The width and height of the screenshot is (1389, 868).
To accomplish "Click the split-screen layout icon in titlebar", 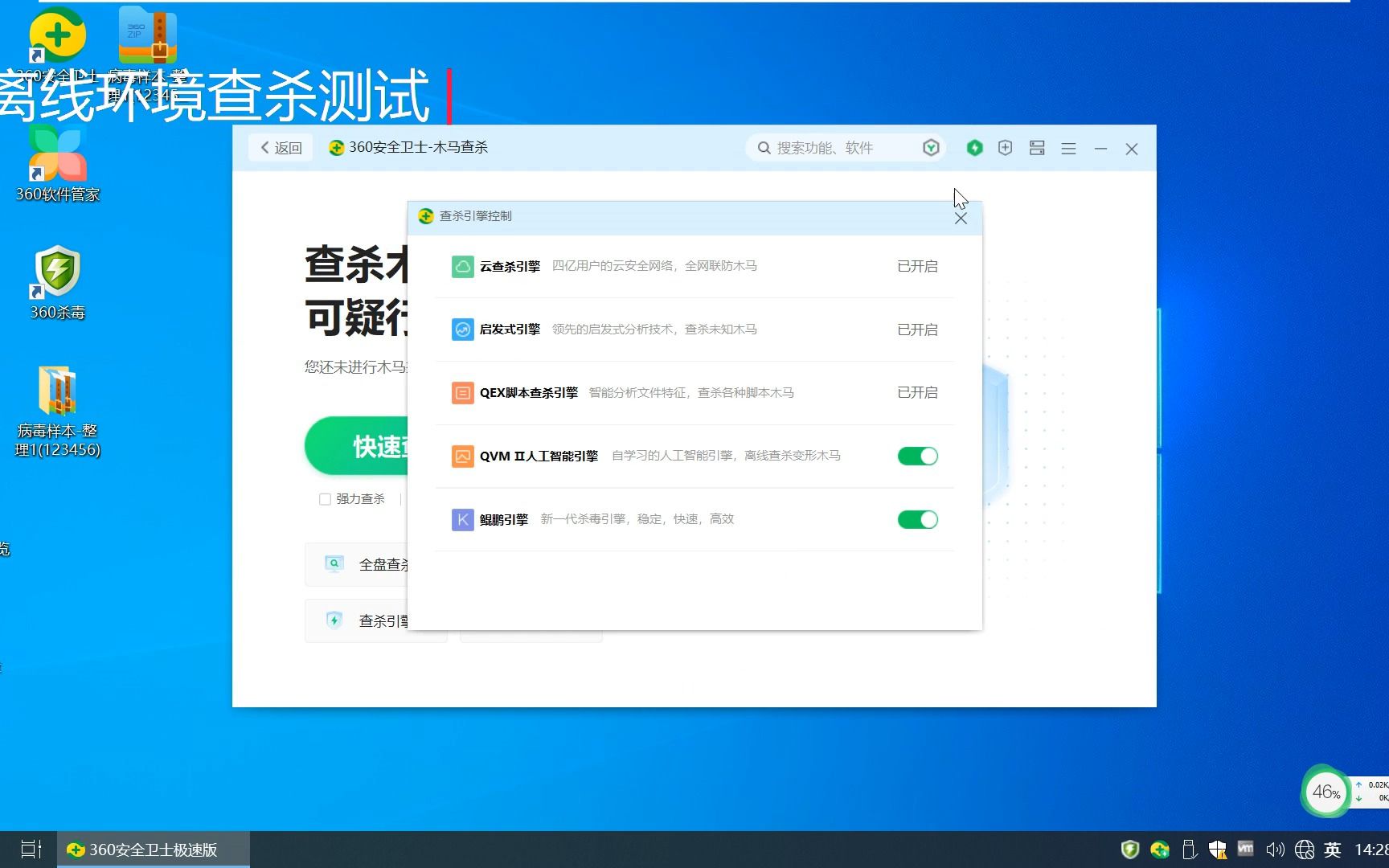I will click(x=1036, y=148).
